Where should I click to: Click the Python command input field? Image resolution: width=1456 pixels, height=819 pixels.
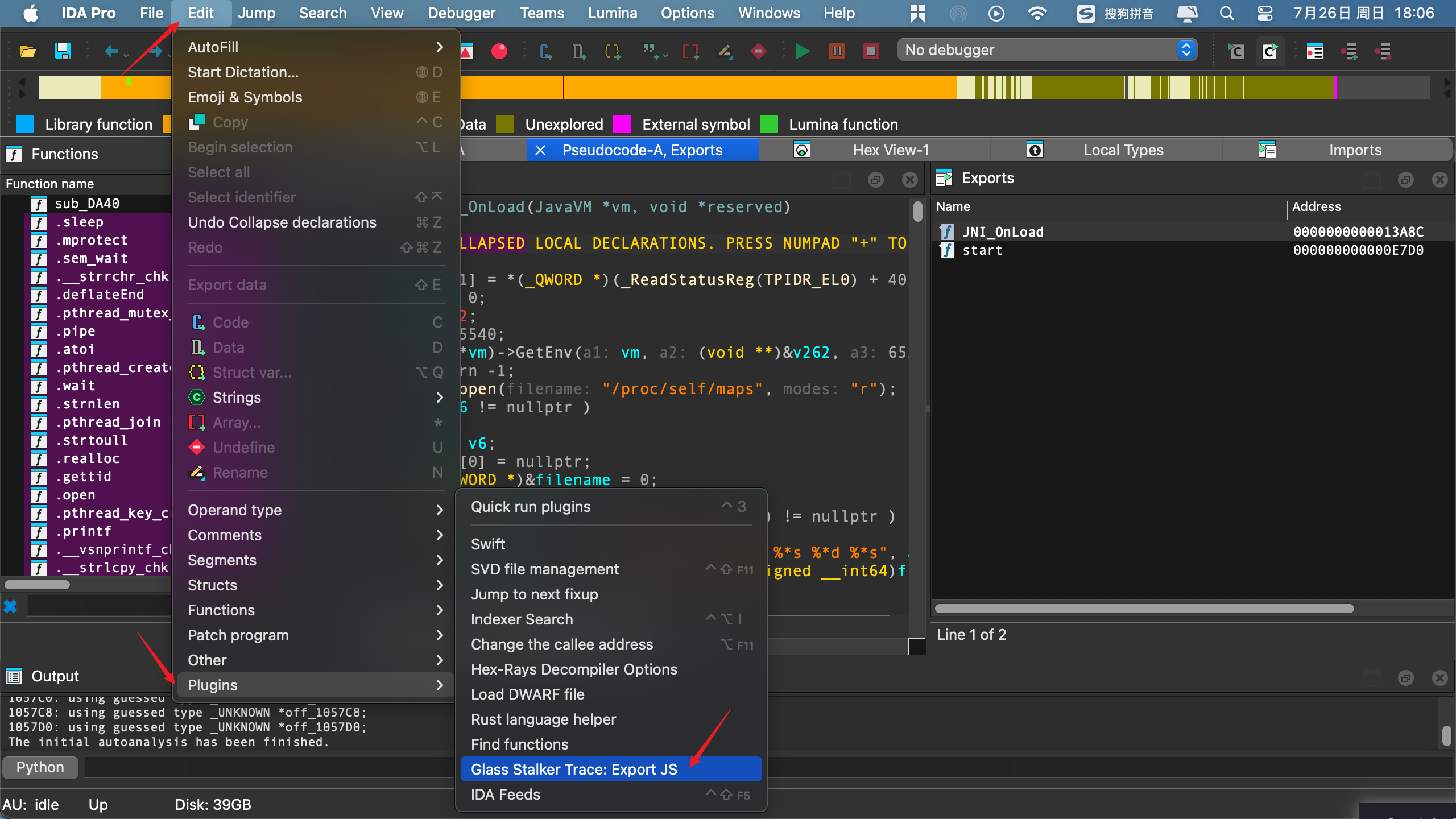[x=768, y=767]
